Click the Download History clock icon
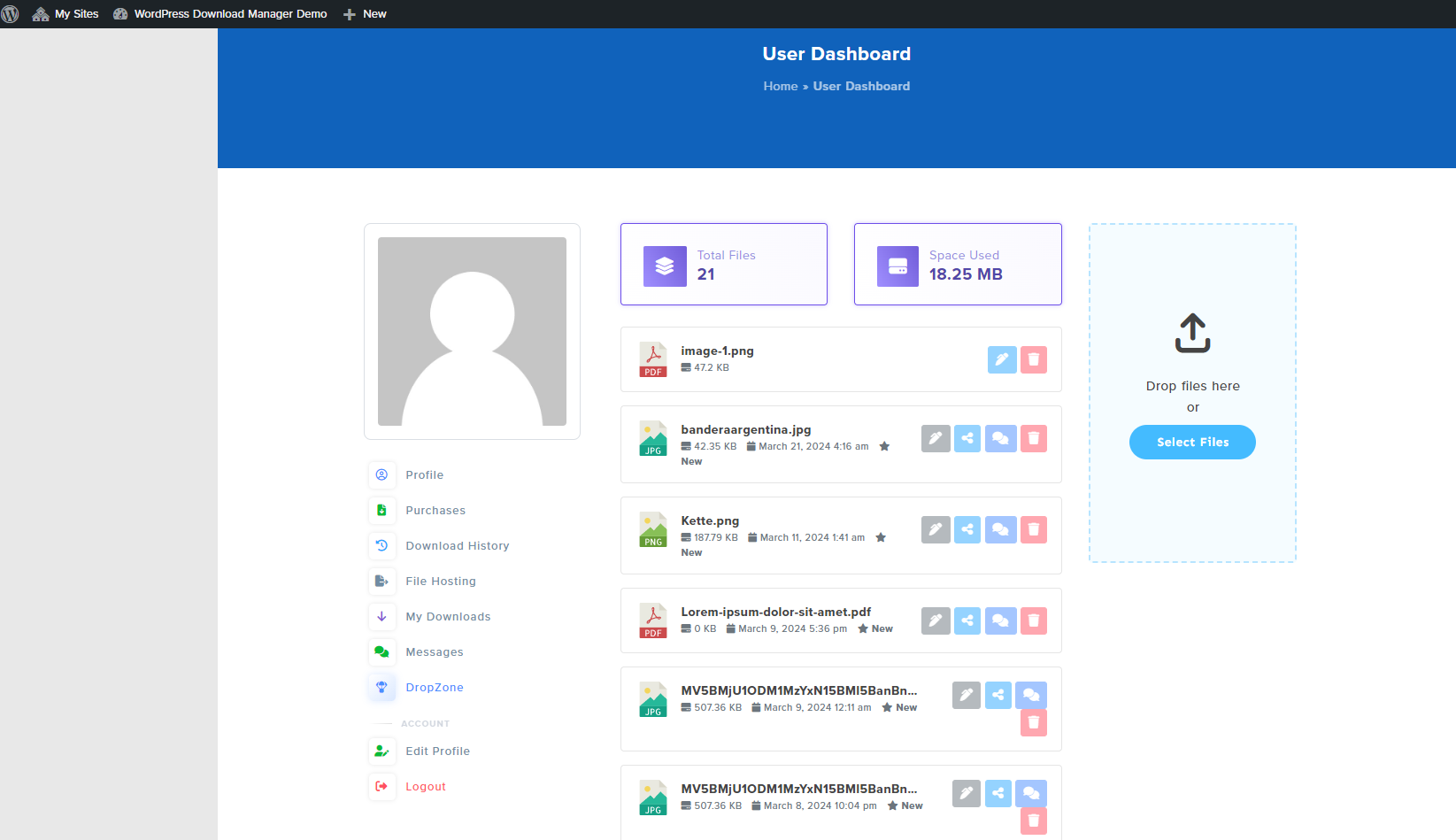 click(381, 545)
